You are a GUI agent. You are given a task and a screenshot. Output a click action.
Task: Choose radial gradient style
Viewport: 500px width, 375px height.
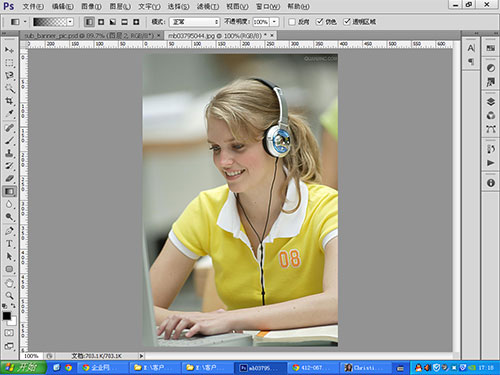click(101, 22)
